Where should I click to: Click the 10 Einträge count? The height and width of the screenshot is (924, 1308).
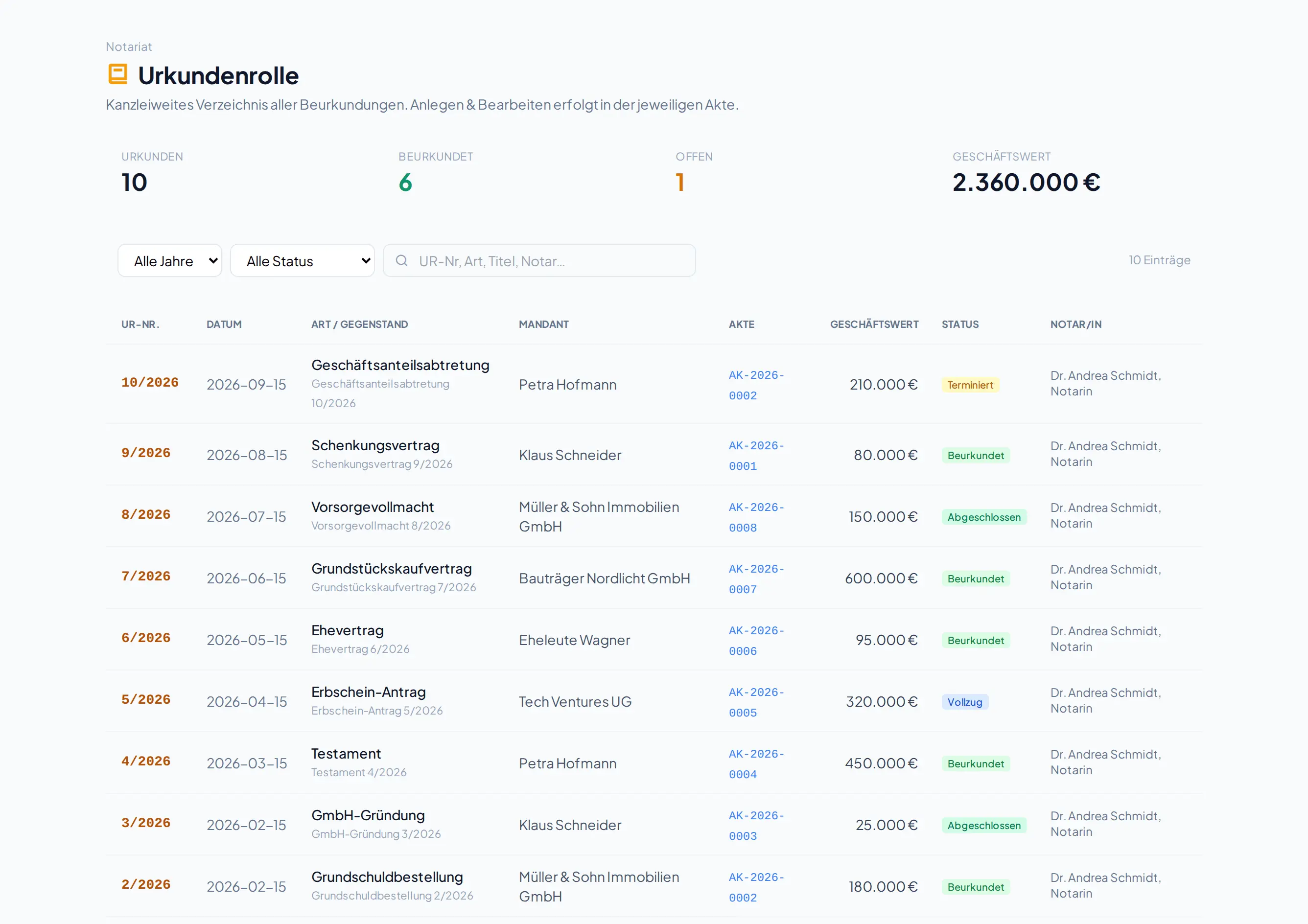(x=1160, y=260)
